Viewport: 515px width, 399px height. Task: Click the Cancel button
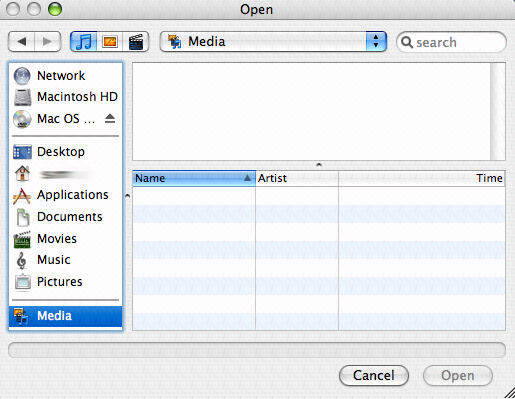[374, 376]
